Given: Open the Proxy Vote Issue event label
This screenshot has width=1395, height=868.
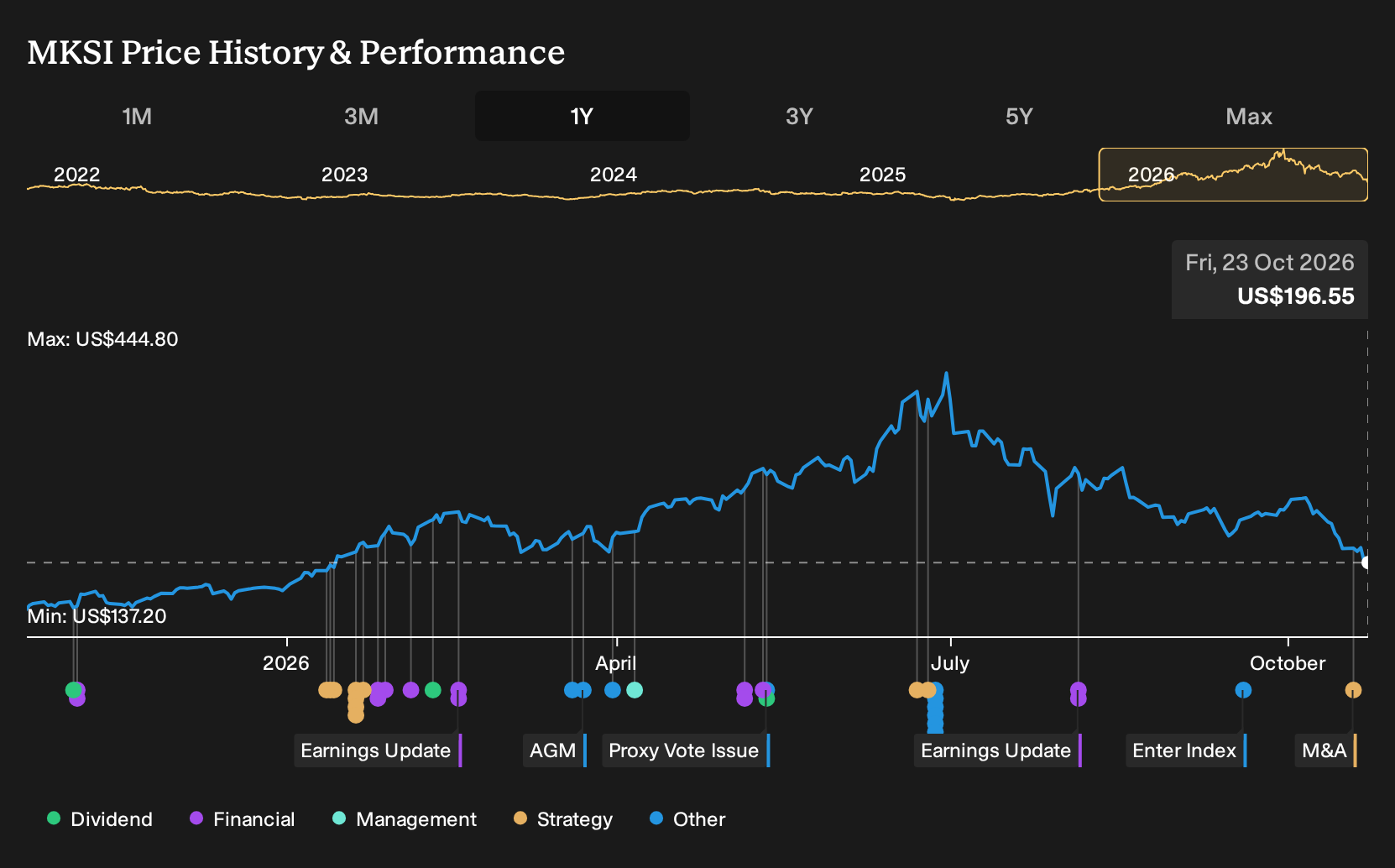Looking at the screenshot, I should click(685, 750).
